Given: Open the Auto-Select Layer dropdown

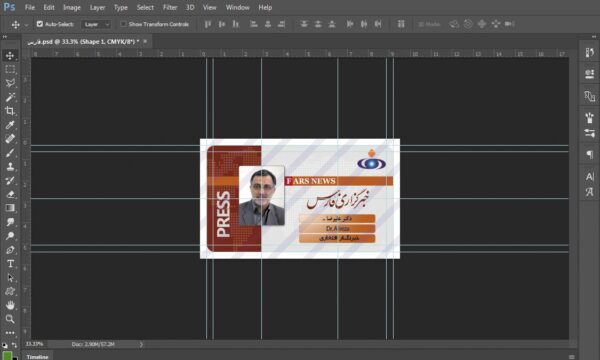Looking at the screenshot, I should [x=96, y=24].
